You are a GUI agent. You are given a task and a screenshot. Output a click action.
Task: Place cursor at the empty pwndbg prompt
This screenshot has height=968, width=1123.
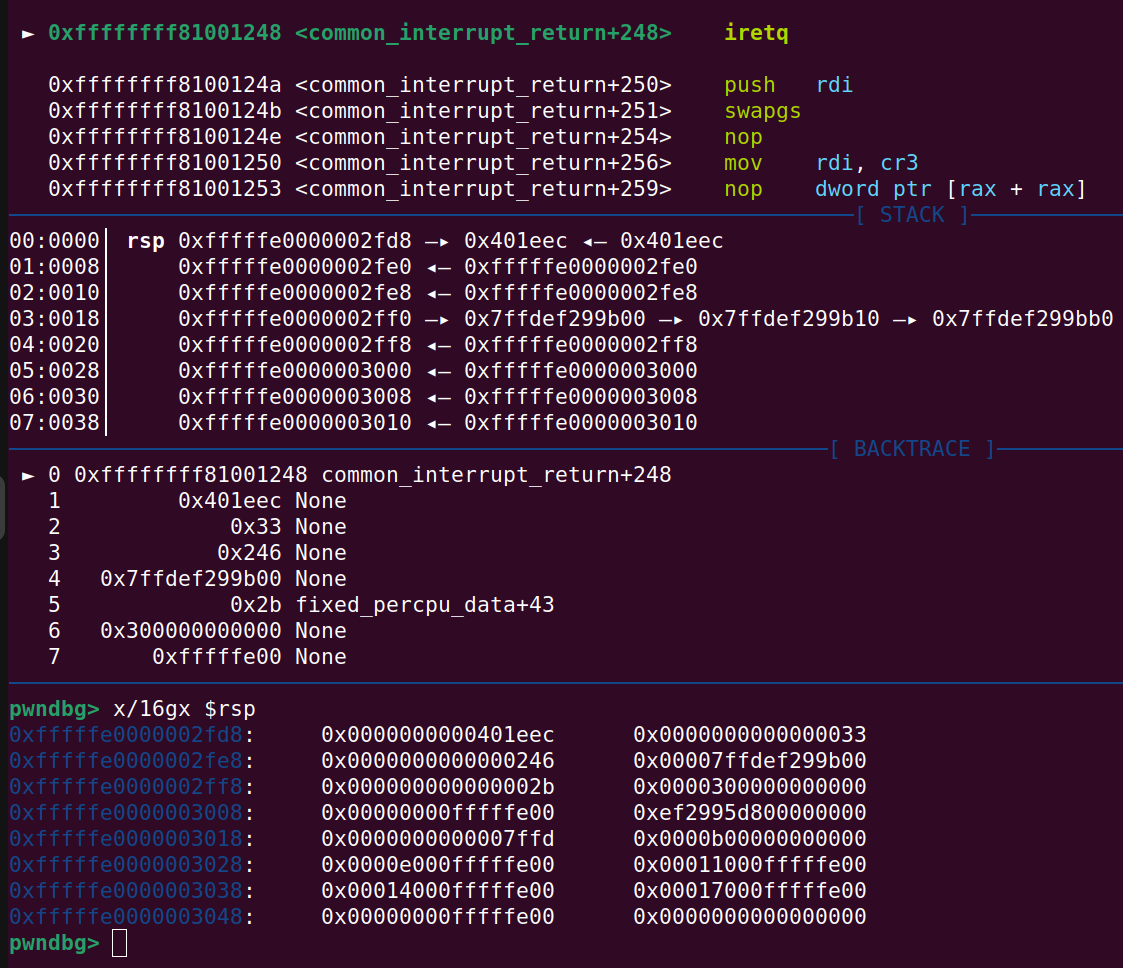[x=119, y=943]
